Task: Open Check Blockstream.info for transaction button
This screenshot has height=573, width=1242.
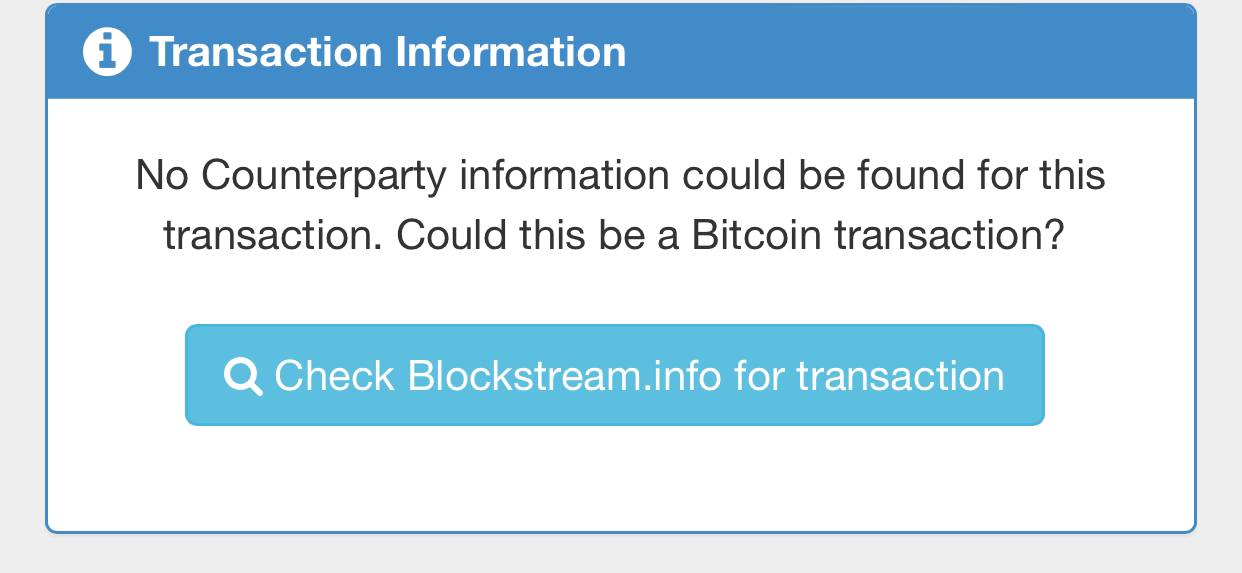Action: click(615, 375)
